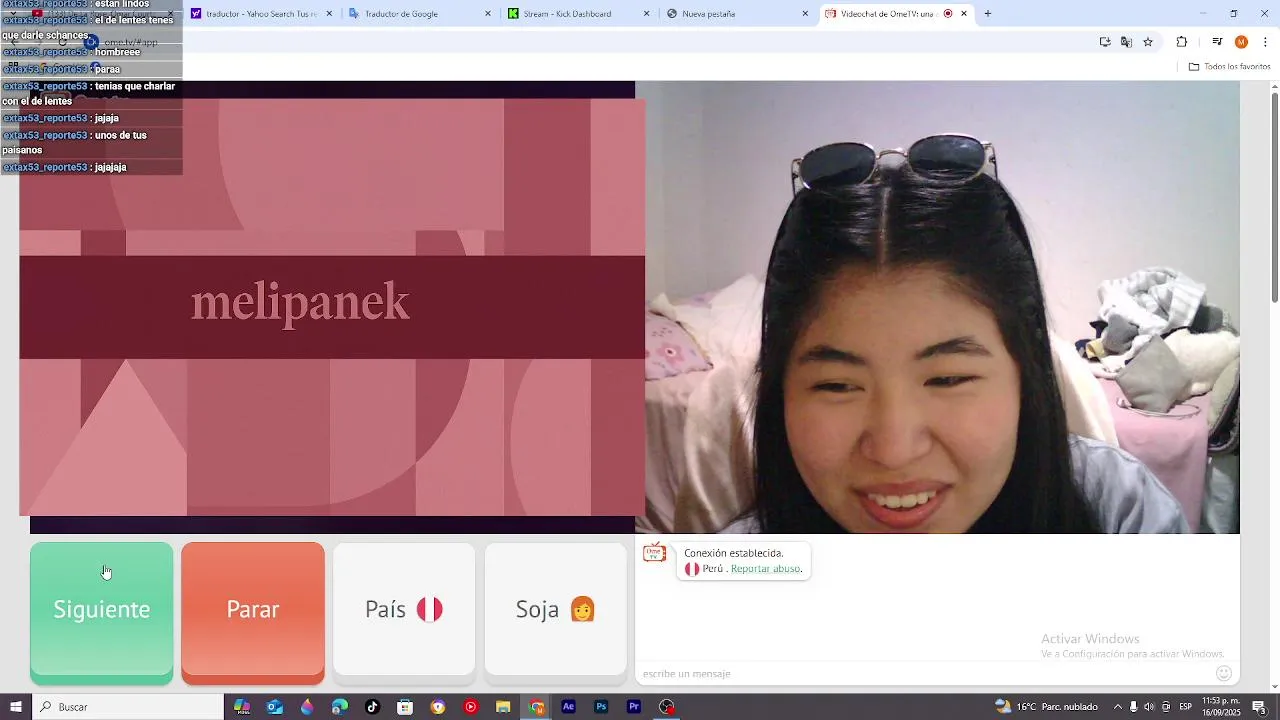1280x720 pixels.
Task: Open the clock showing 11:53 p. m.
Action: point(1221,707)
